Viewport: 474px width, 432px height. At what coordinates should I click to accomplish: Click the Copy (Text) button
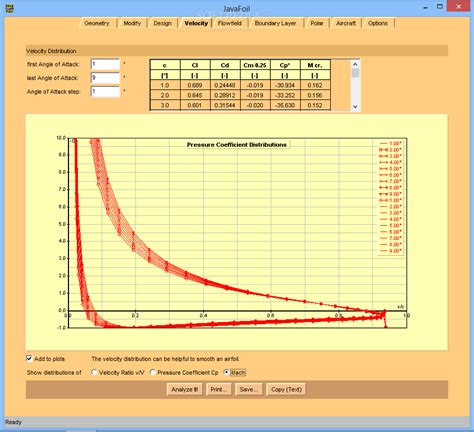pyautogui.click(x=286, y=389)
